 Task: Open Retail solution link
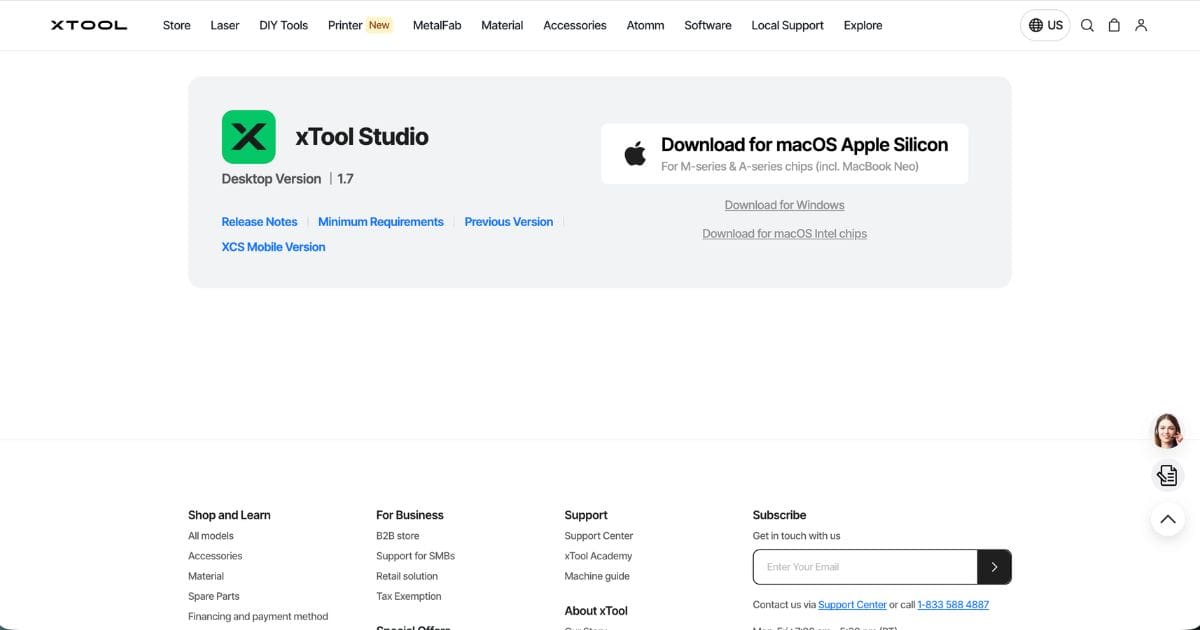[407, 576]
